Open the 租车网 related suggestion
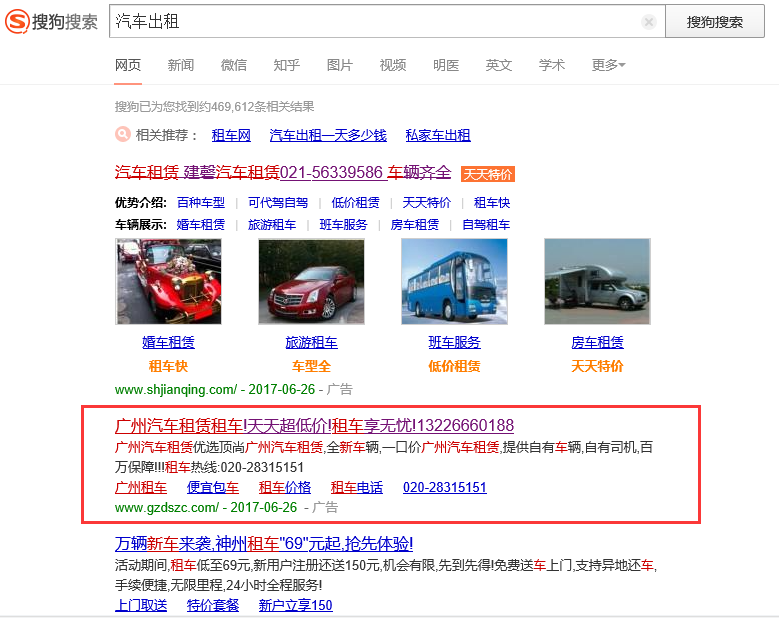This screenshot has height=618, width=779. click(x=231, y=135)
